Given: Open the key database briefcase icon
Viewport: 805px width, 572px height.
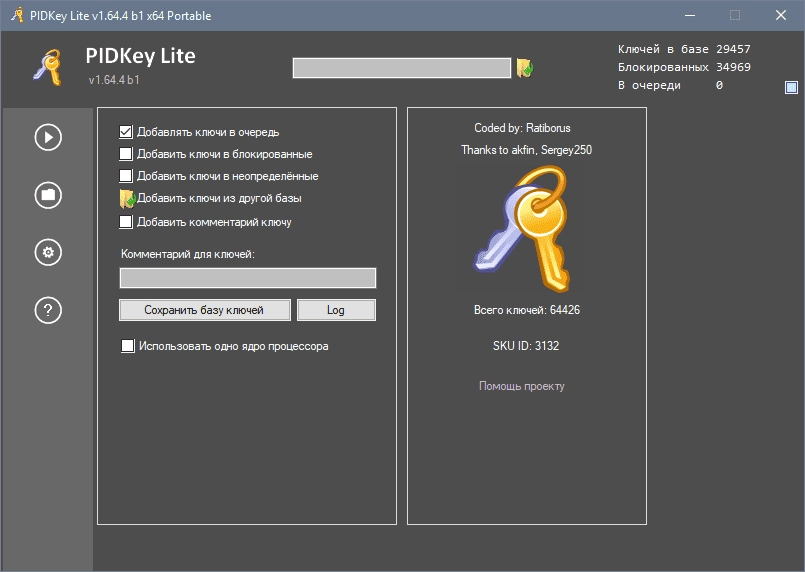Looking at the screenshot, I should (48, 195).
